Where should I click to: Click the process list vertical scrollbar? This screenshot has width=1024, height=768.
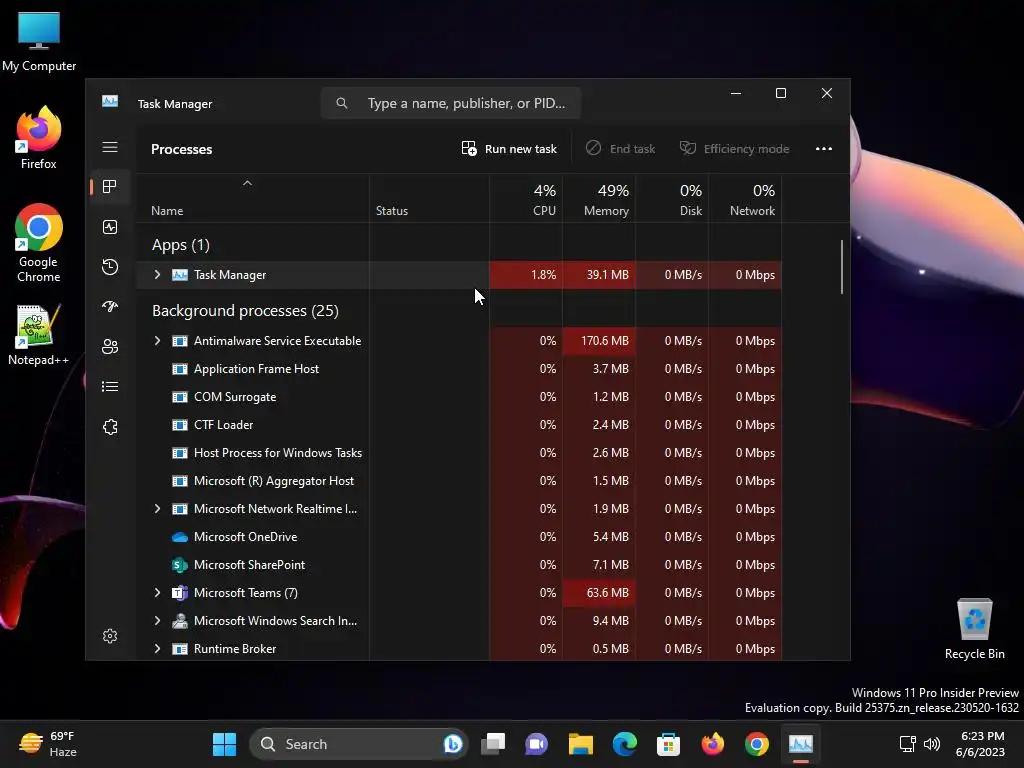click(x=842, y=268)
